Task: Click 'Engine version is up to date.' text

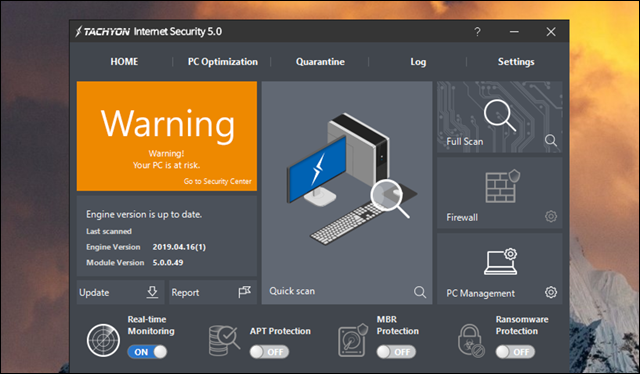Action: [x=144, y=214]
